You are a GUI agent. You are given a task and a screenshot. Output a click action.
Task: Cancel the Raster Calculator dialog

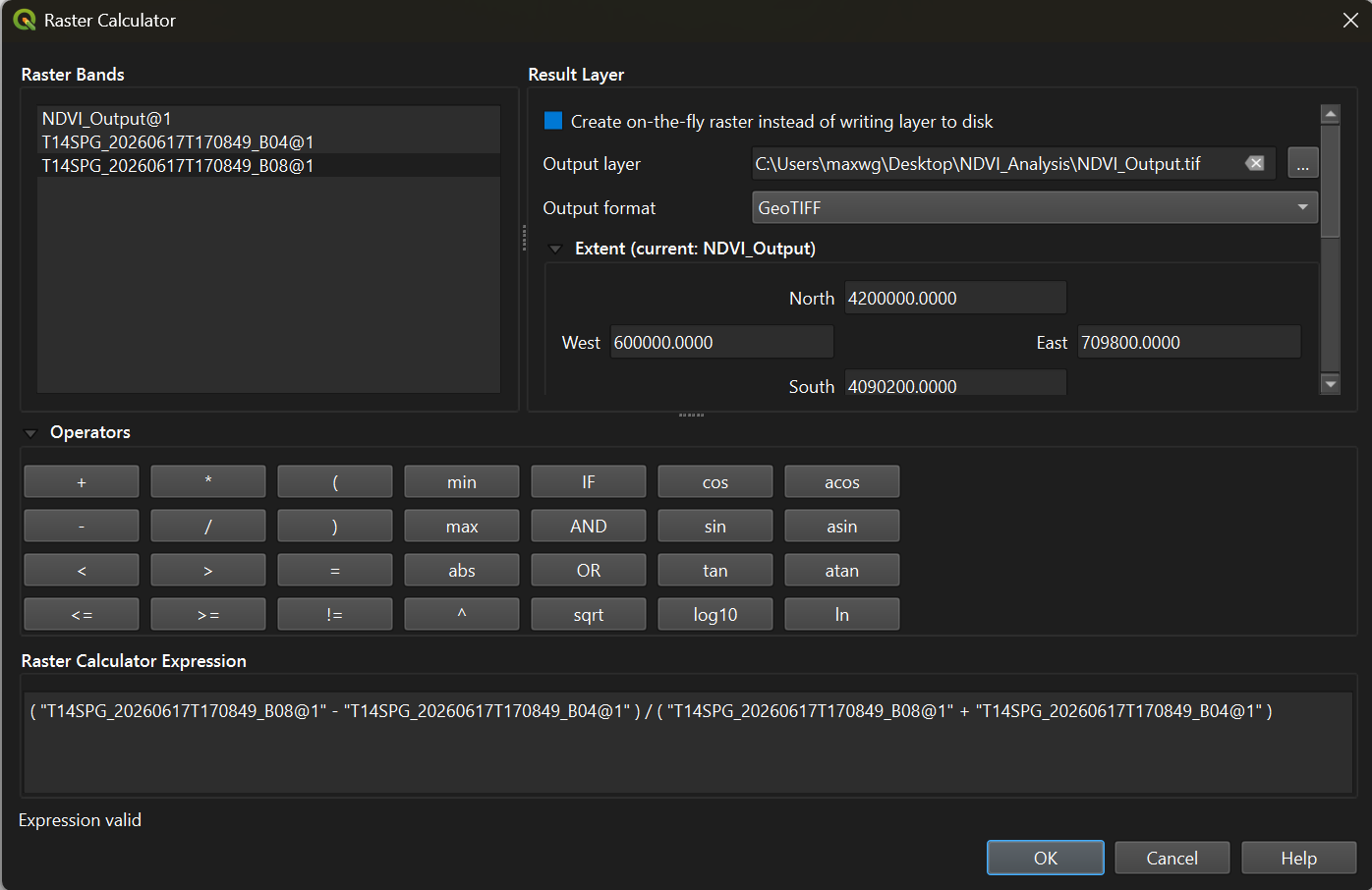click(x=1172, y=858)
